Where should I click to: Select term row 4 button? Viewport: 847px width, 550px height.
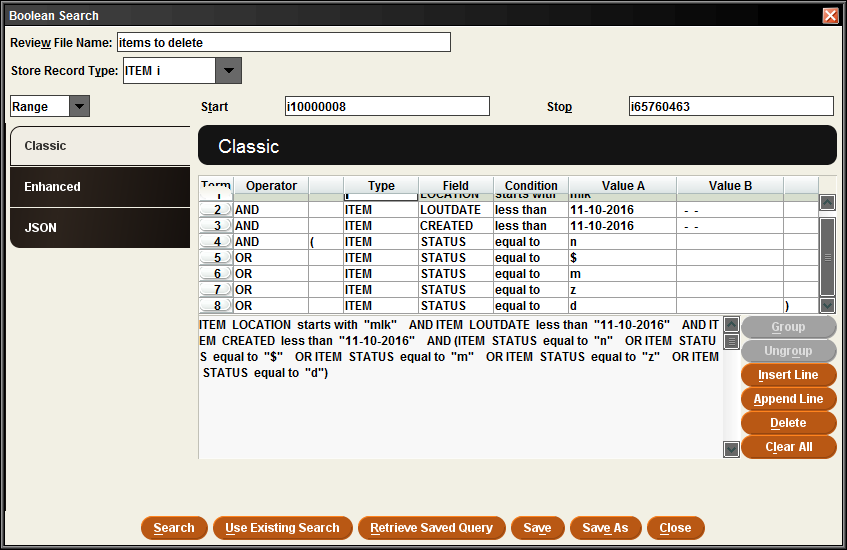(x=216, y=242)
